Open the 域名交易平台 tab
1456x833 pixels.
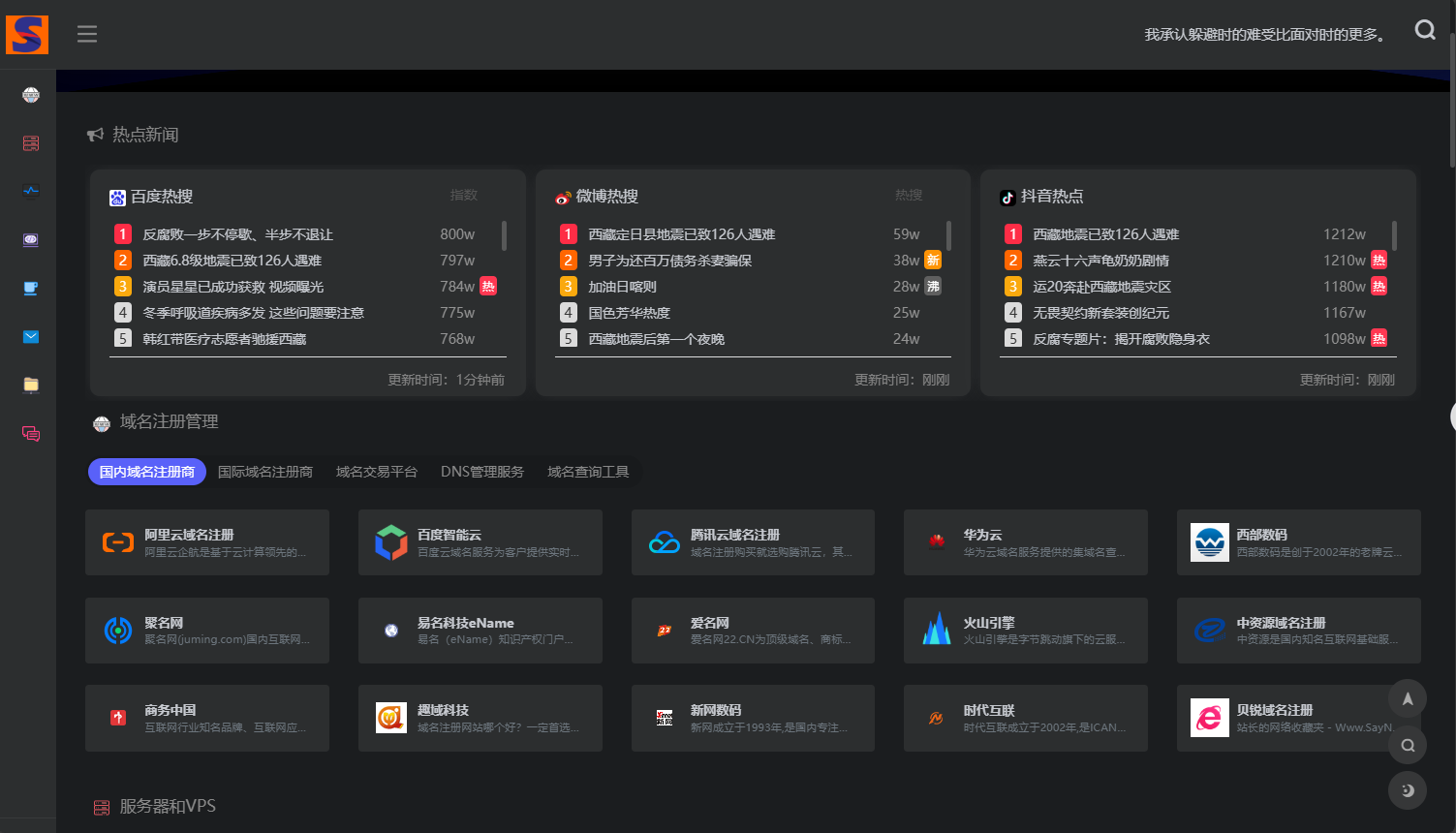tap(377, 472)
